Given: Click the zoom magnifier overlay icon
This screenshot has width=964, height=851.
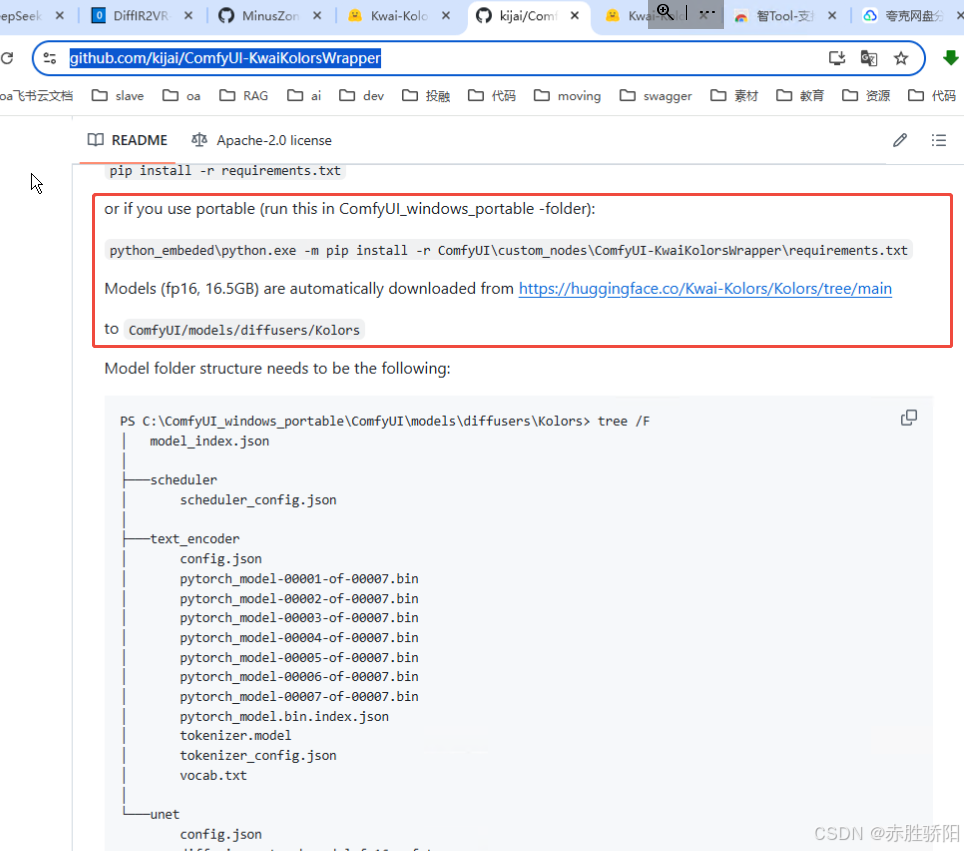Looking at the screenshot, I should 665,10.
